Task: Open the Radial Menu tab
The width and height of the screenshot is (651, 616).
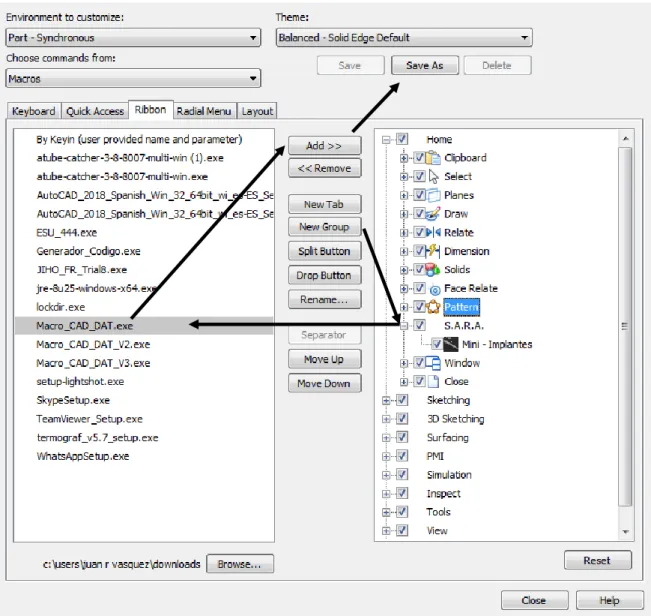Action: tap(204, 111)
